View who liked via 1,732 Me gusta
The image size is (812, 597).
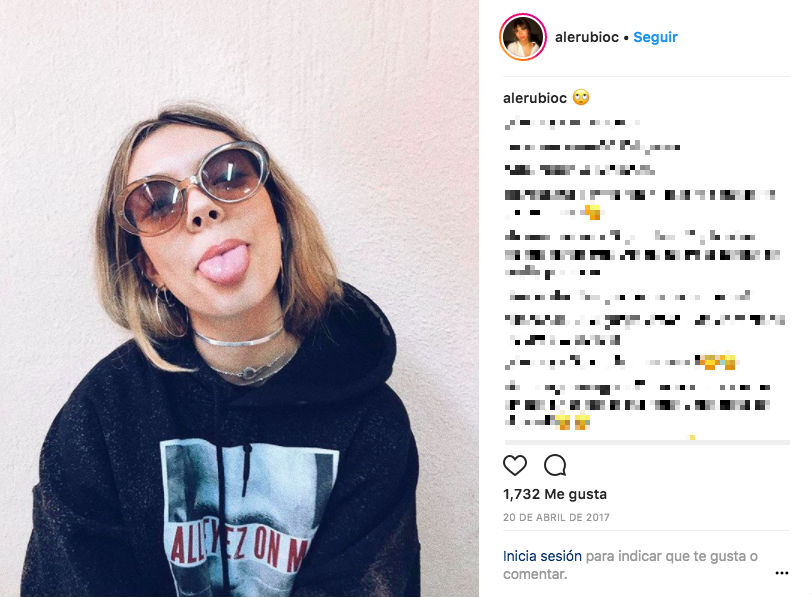click(x=555, y=494)
